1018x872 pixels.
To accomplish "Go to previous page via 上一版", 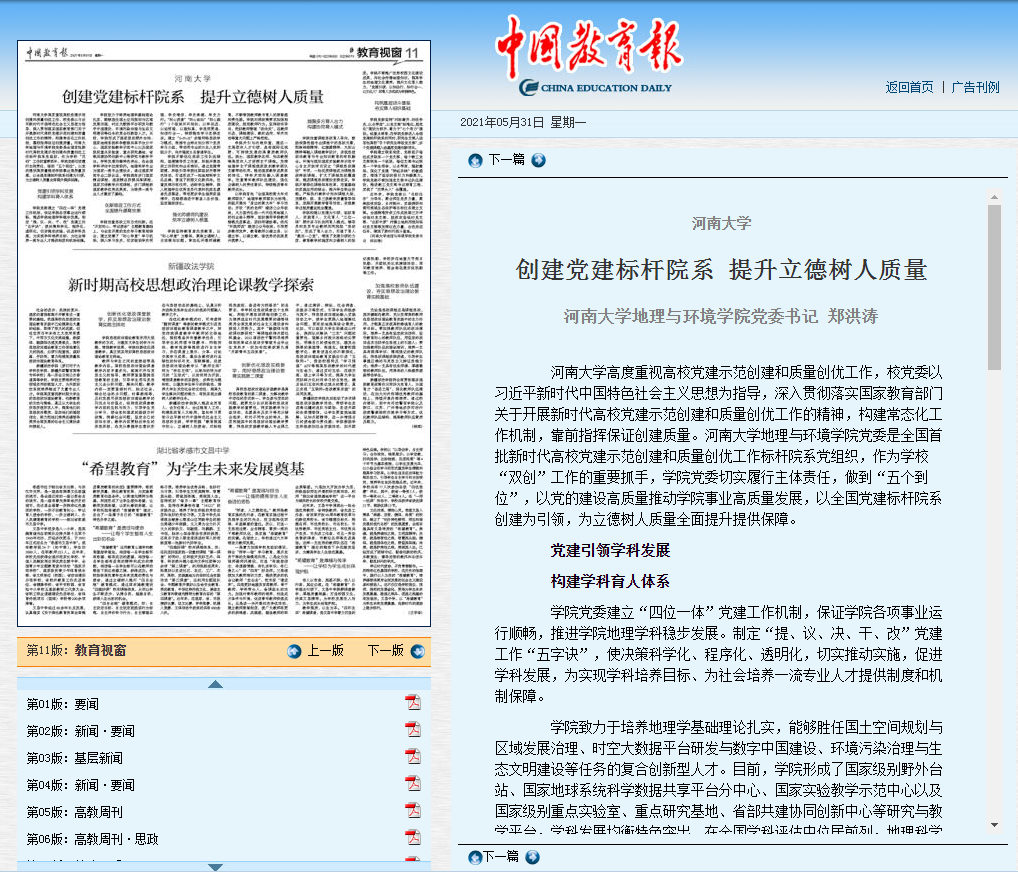I will pyautogui.click(x=325, y=651).
